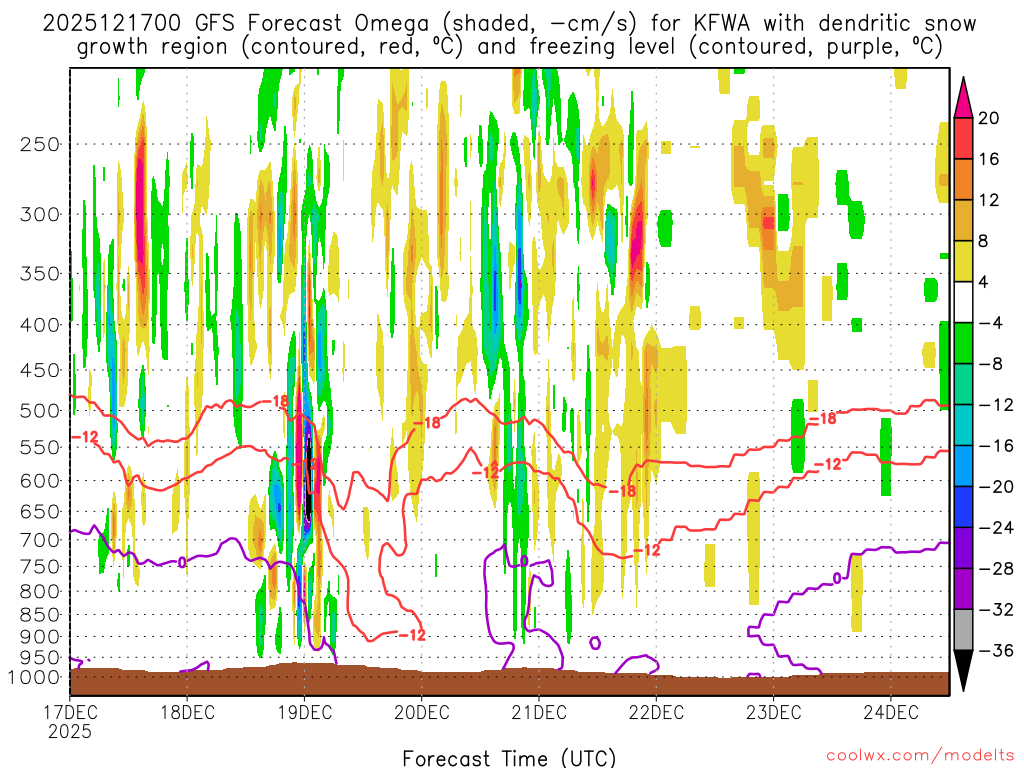Click the red colorbar segment below 20
Image resolution: width=1024 pixels, height=768 pixels.
pos(963,138)
